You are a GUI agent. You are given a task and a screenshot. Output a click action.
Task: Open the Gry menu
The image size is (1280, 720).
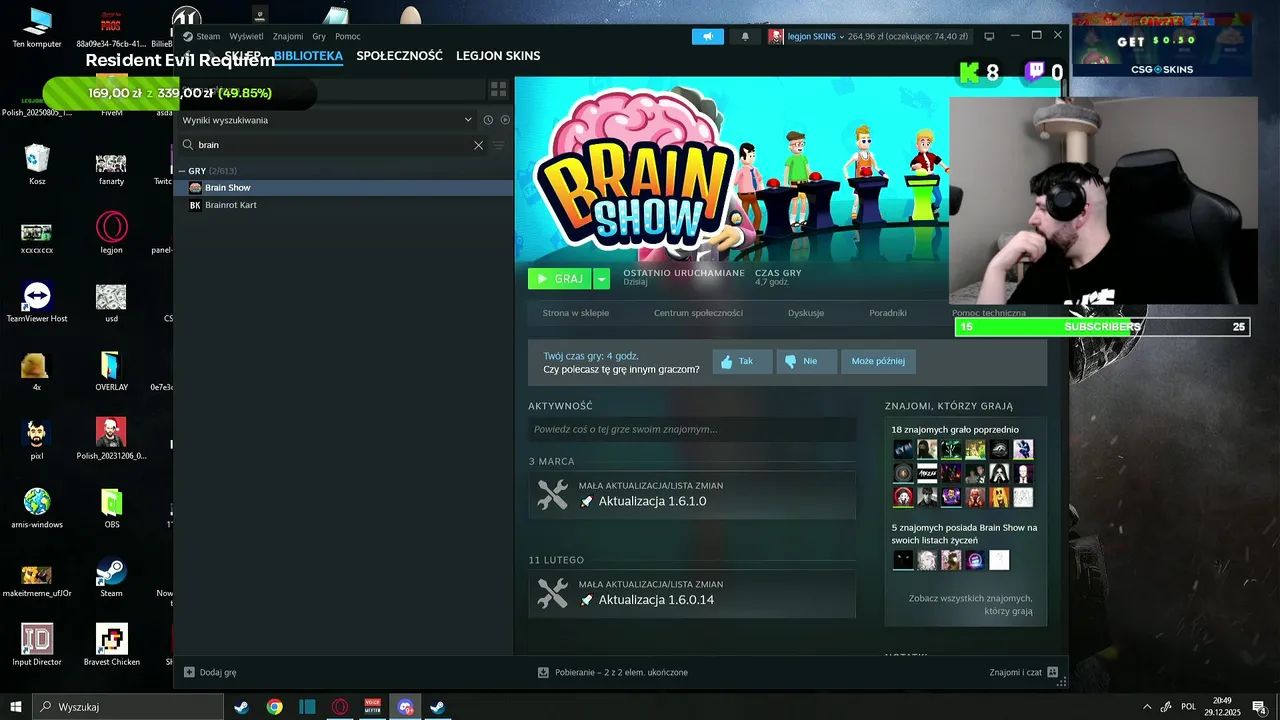(x=319, y=37)
